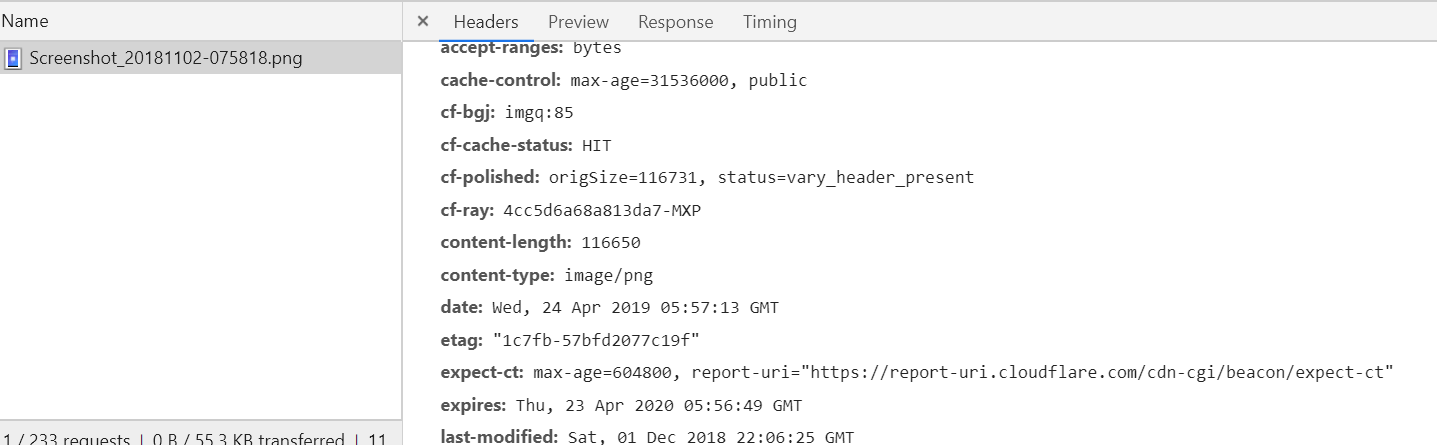This screenshot has height=445, width=1437.
Task: Click the PNG file icon in request list
Action: click(x=13, y=58)
